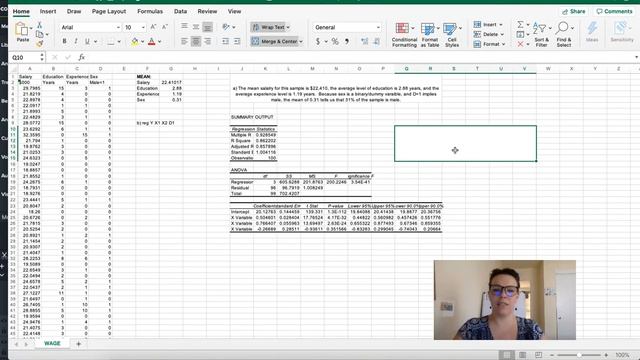Open Find & Select magnifier
Image resolution: width=640 pixels, height=360 pixels.
564,35
